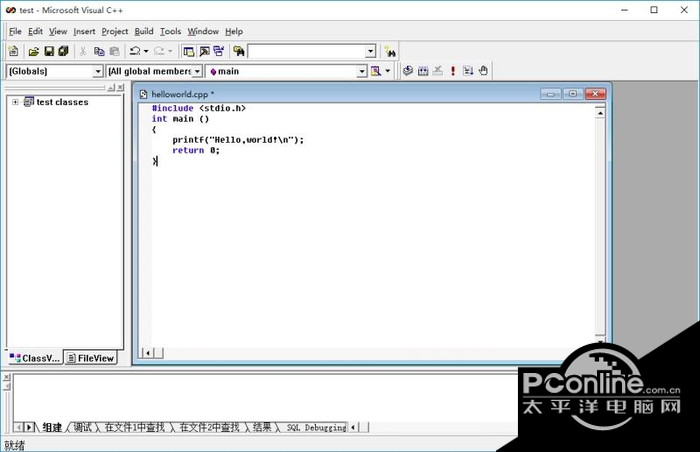The image size is (700, 452).
Task: Click the Cut scissors icon
Action: coord(83,51)
